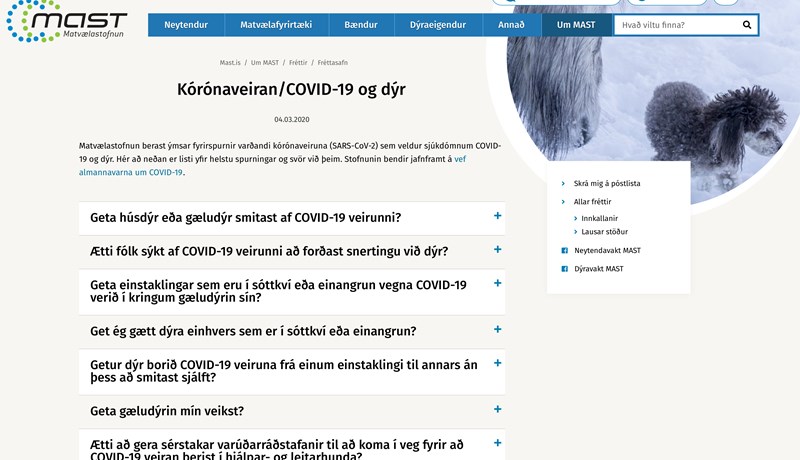Viewport: 800px width, 460px height.
Task: Expand plus for 'Ætti fólk sýkt af COVID-19'
Action: click(497, 249)
